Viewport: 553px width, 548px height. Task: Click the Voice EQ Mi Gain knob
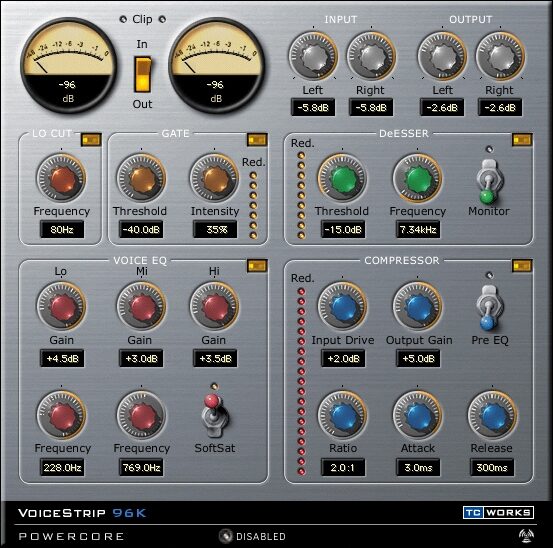(x=141, y=306)
